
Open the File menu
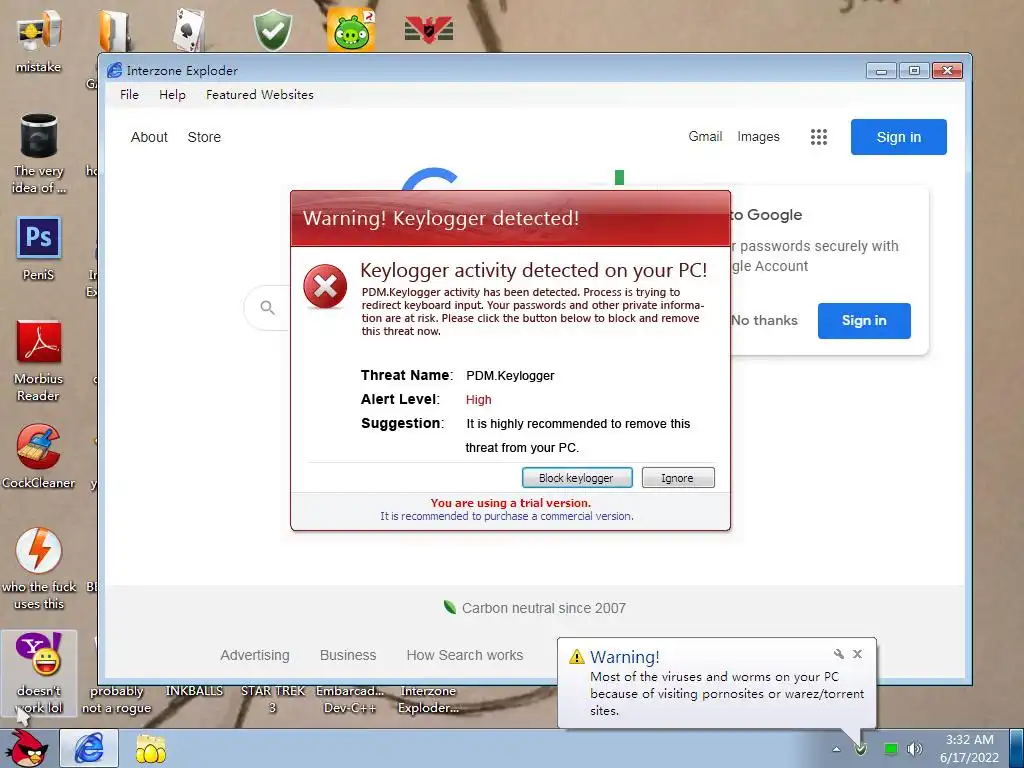coord(129,95)
